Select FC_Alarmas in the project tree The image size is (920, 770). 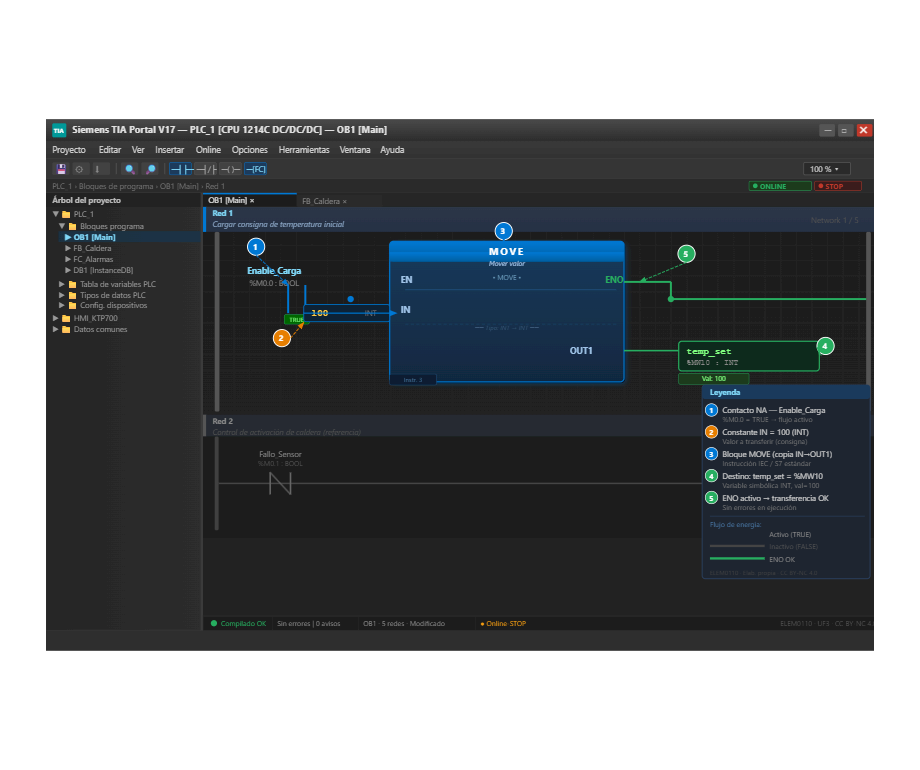tap(93, 259)
